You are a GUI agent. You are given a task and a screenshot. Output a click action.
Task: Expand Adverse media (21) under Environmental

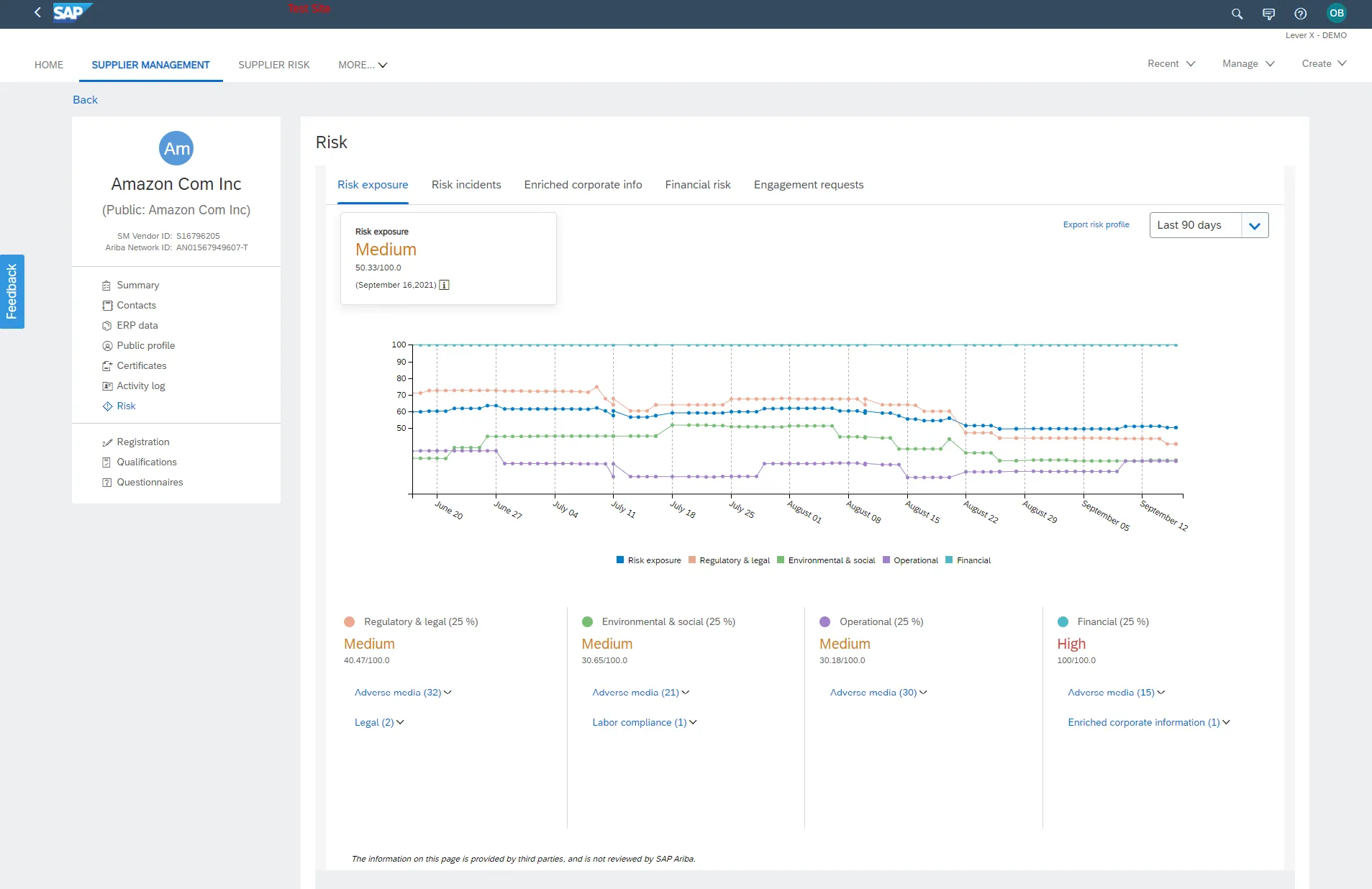click(x=640, y=693)
